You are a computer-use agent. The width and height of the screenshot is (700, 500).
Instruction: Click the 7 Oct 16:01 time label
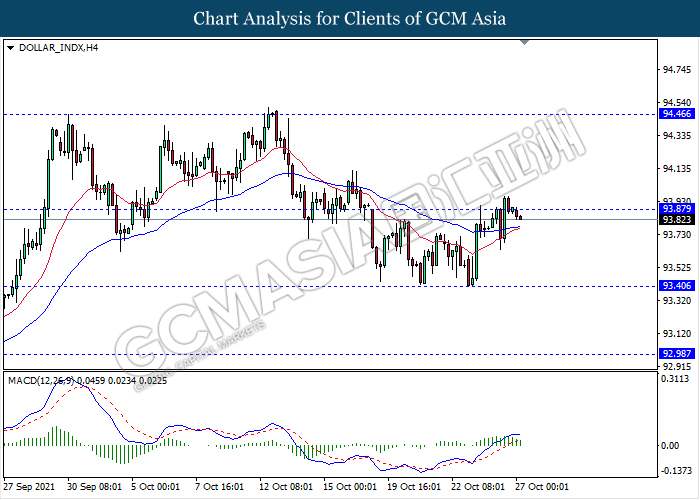click(221, 486)
